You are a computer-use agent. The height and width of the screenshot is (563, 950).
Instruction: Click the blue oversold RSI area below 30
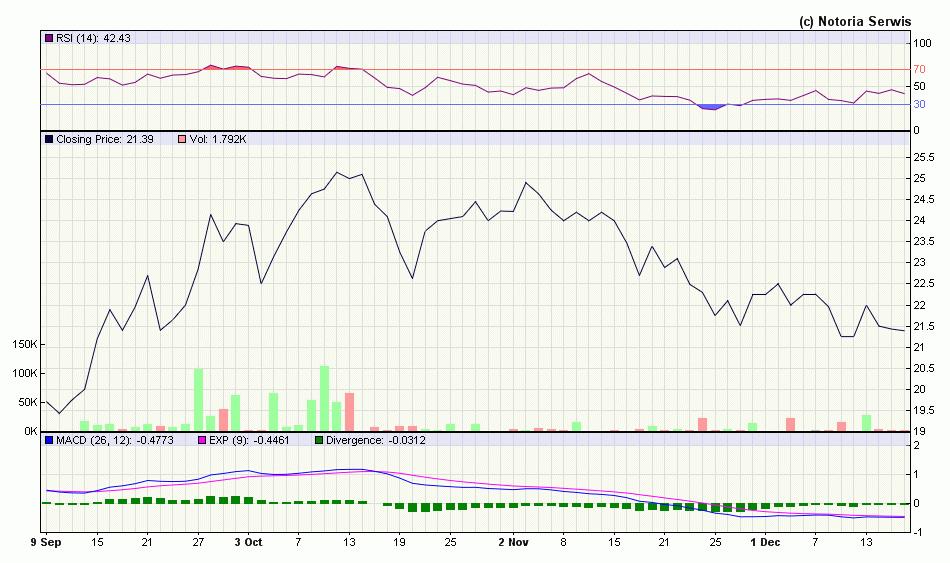(711, 107)
